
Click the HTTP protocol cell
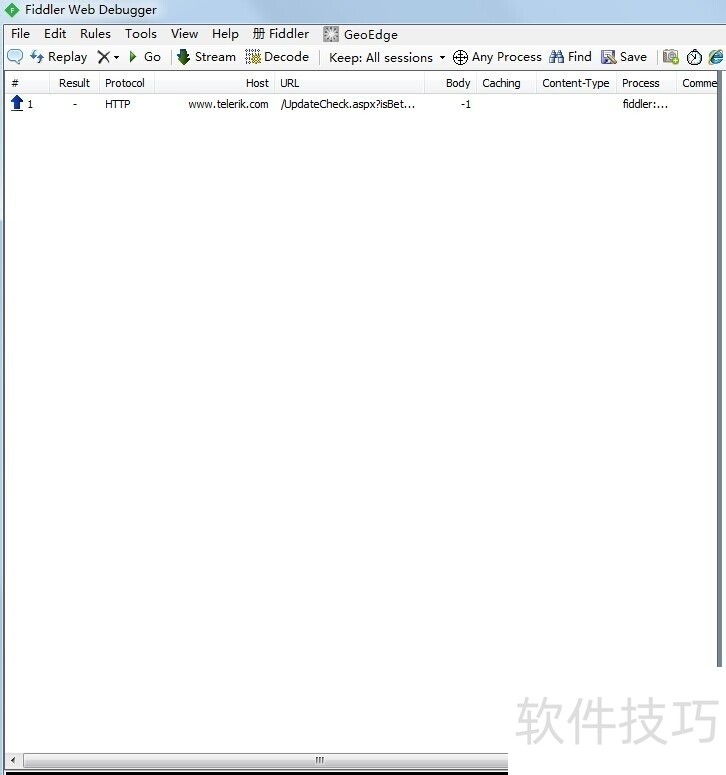[118, 104]
